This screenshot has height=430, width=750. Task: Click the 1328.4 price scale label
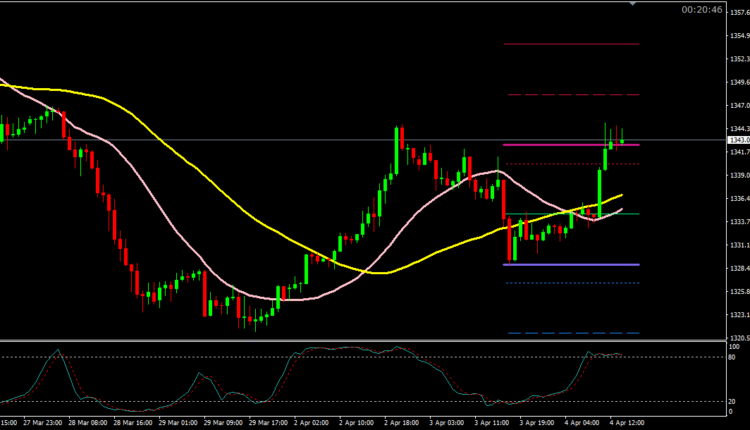(x=737, y=269)
